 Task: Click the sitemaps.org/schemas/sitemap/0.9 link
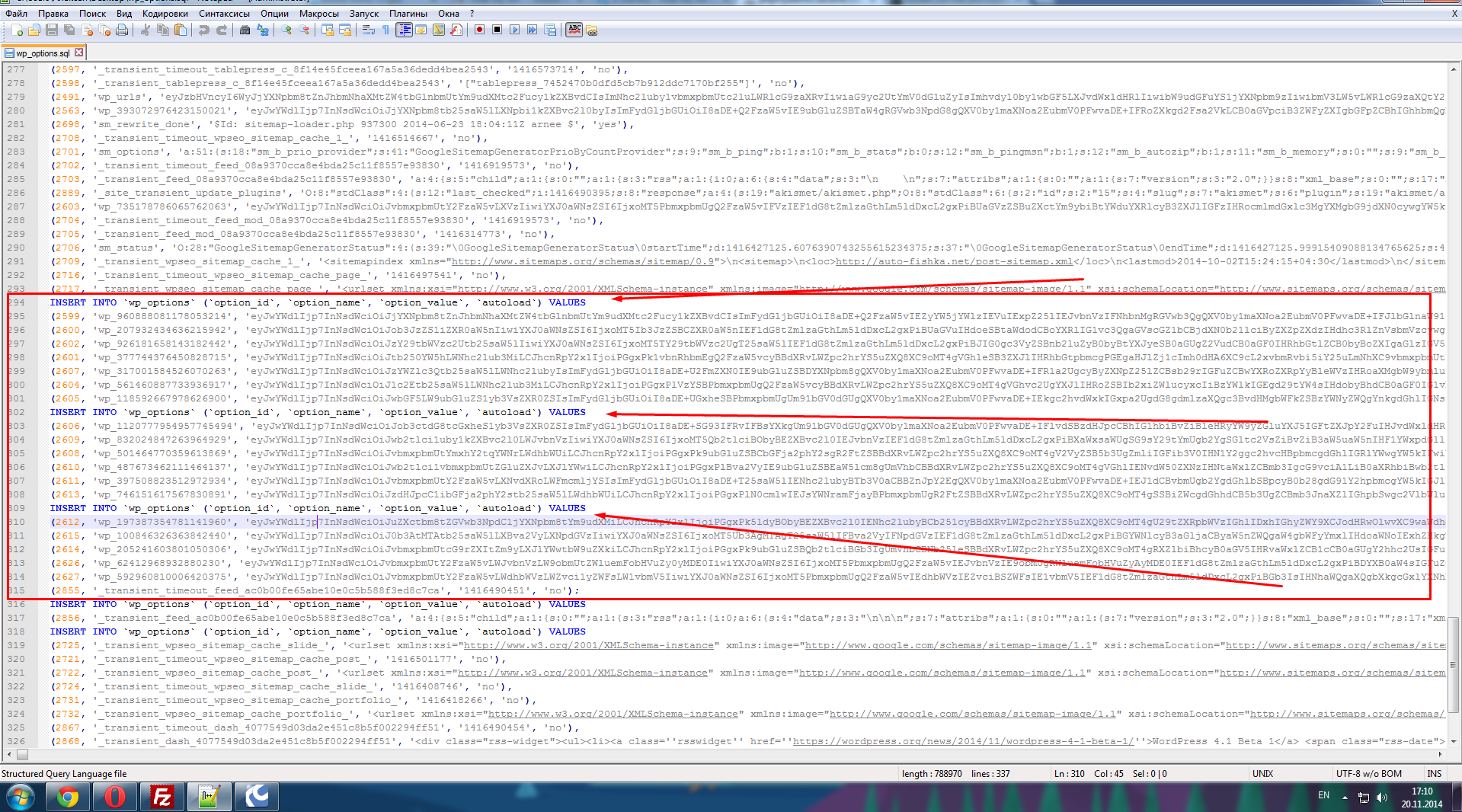coord(583,261)
